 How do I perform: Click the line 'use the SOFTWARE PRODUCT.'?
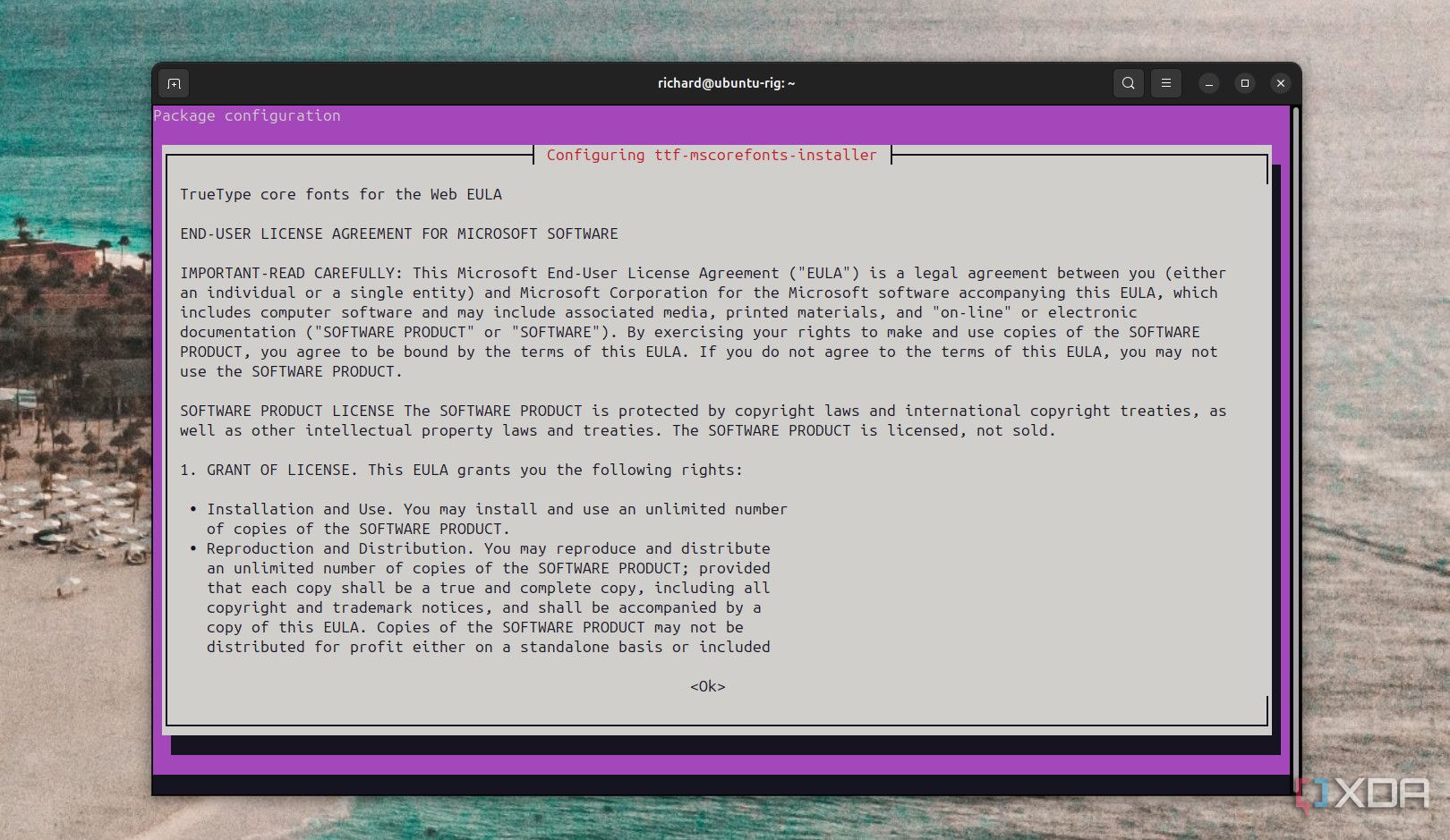tap(291, 371)
